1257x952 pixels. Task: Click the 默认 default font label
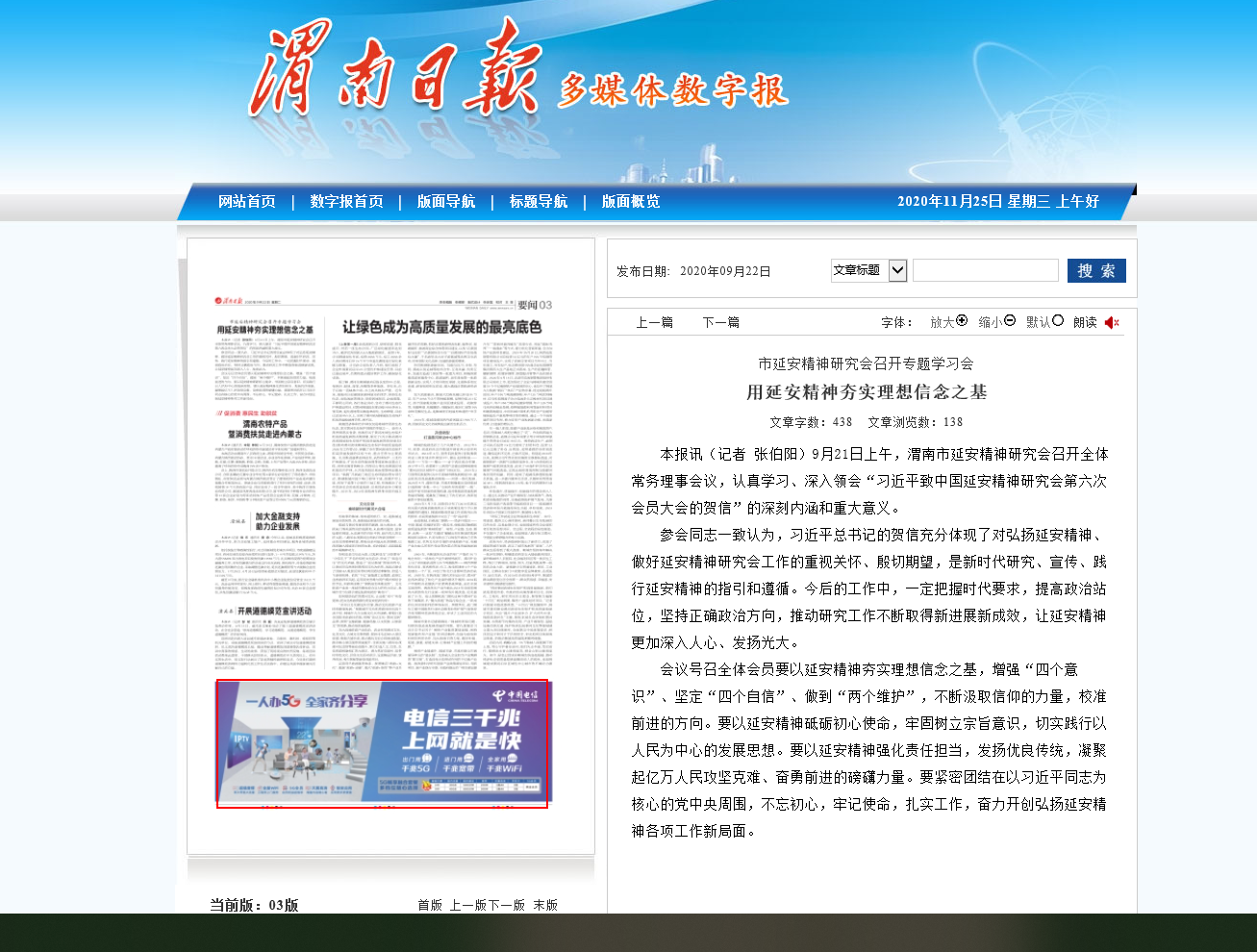tap(1039, 322)
